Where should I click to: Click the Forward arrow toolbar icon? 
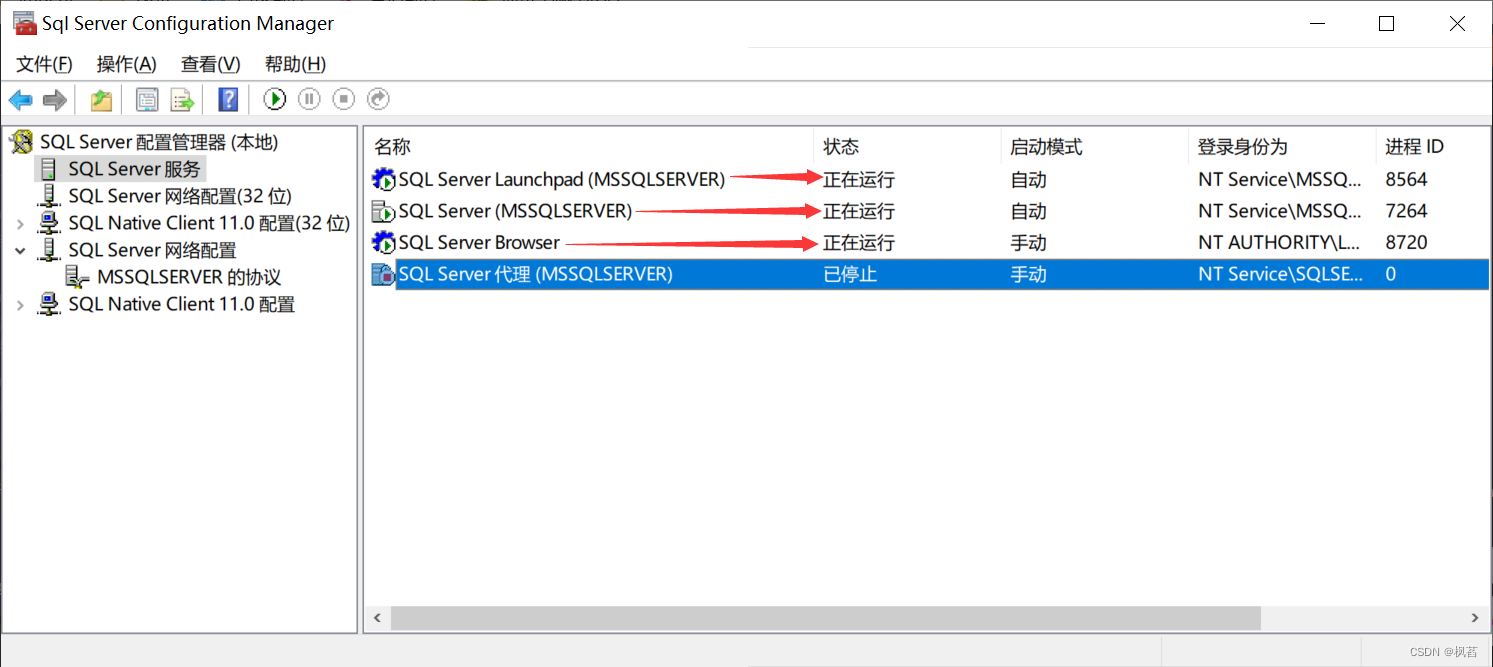point(55,99)
